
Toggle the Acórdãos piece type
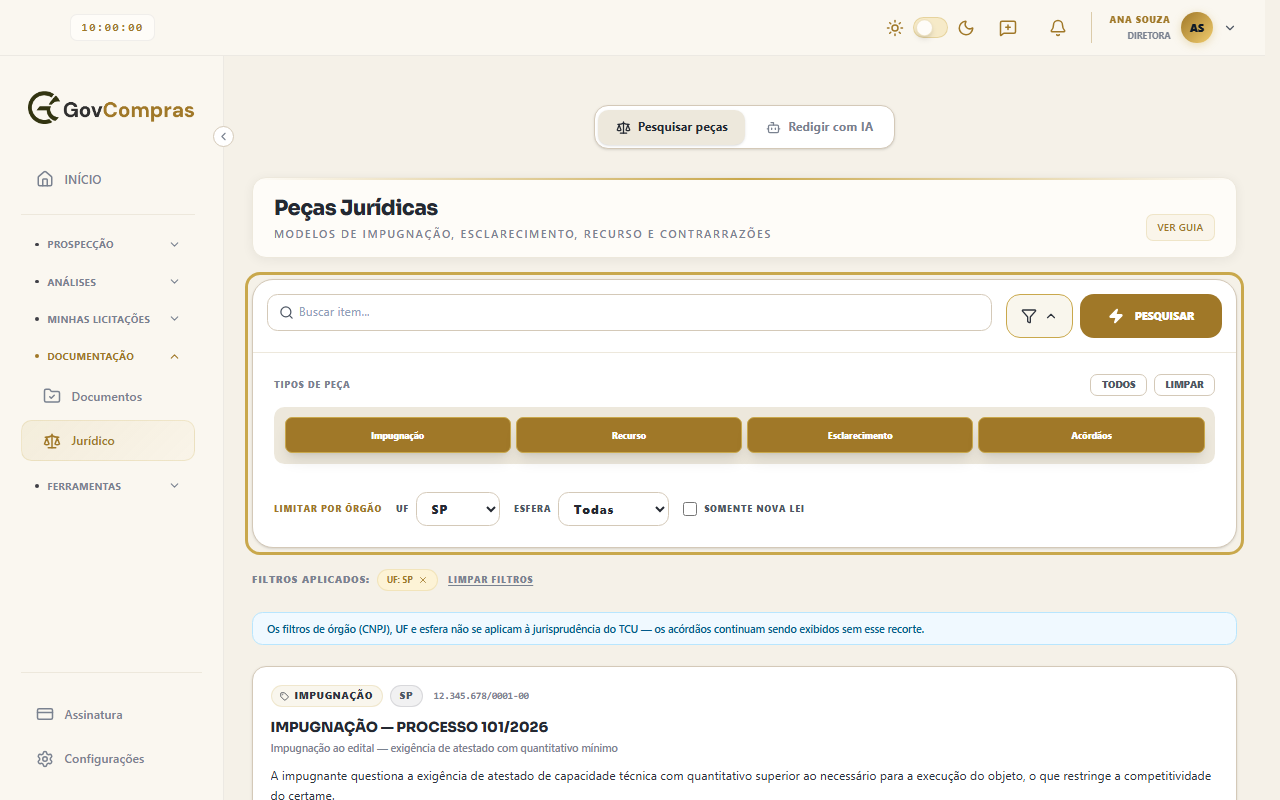pos(1091,435)
